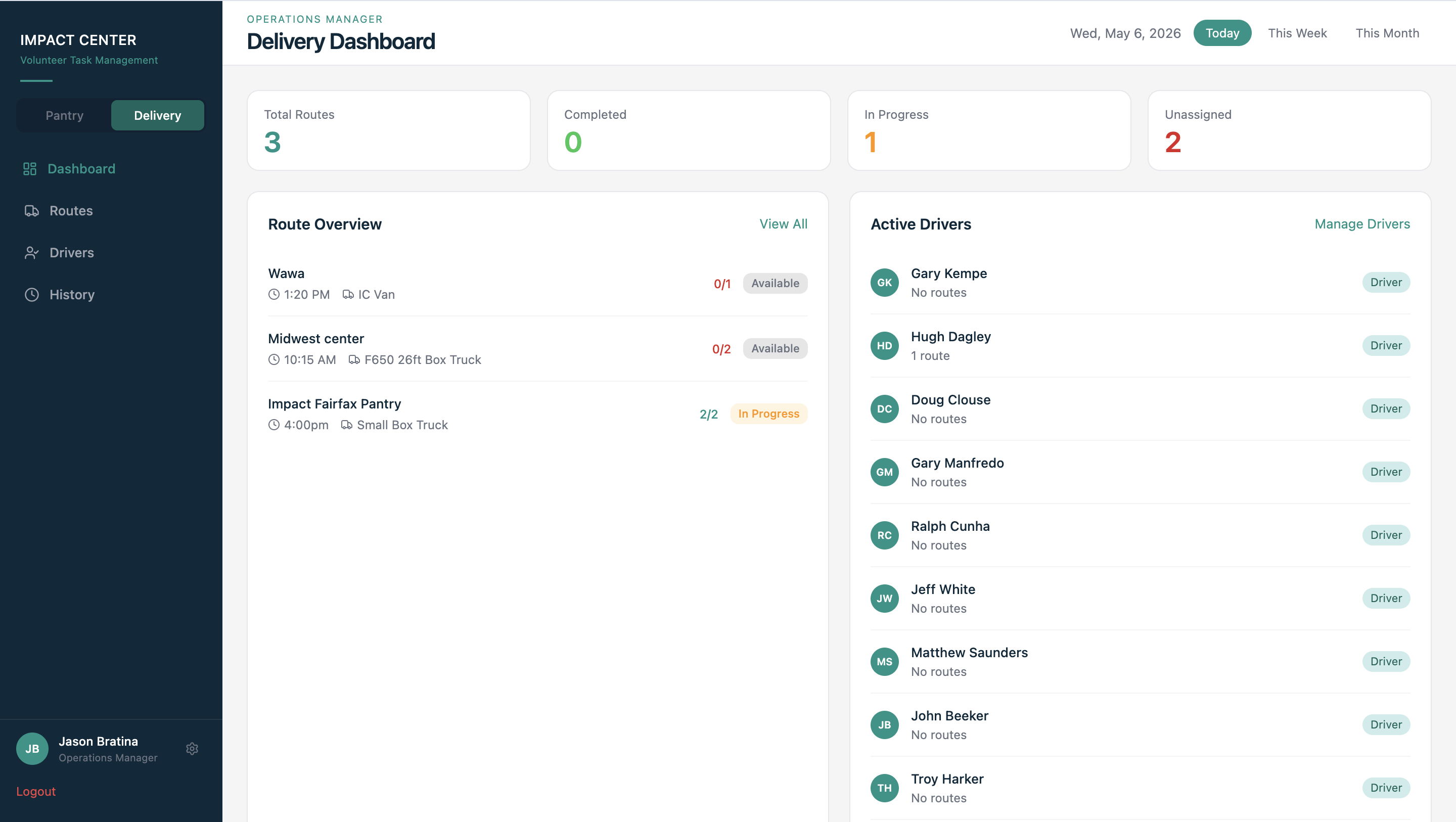Open the Impact Fairfax Pantry route entry
This screenshot has height=822, width=1456.
[537, 414]
